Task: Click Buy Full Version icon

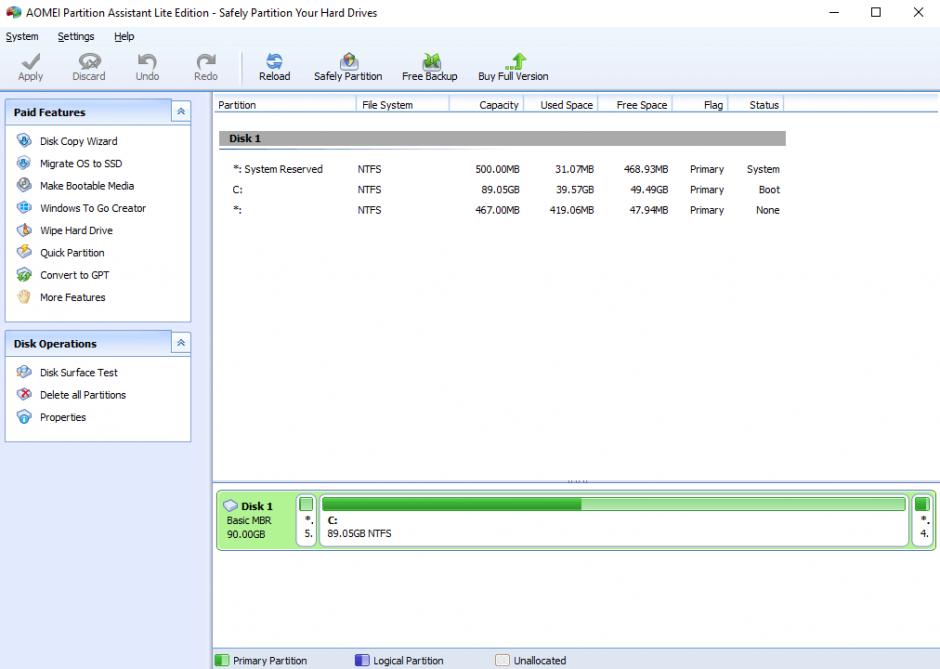Action: [x=516, y=61]
